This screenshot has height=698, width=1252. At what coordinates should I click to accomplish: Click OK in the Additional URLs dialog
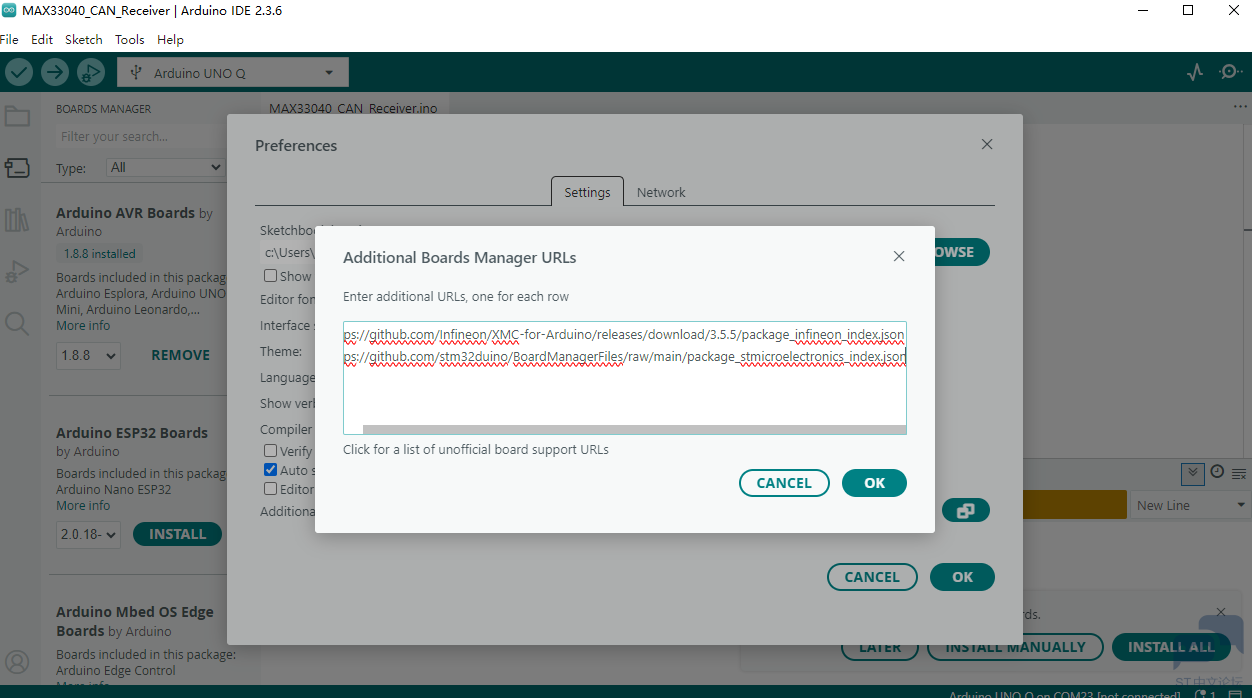[x=875, y=483]
